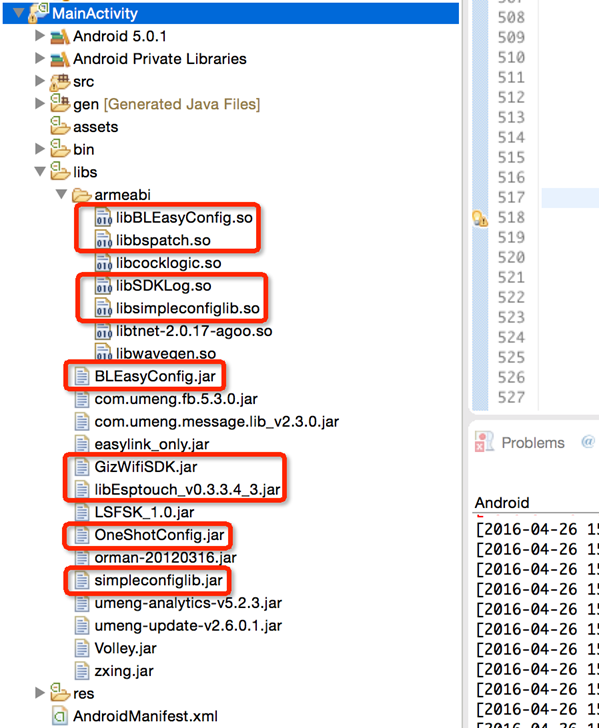The width and height of the screenshot is (599, 728).
Task: Select the AndroidManifest.xml file name
Action: pyautogui.click(x=145, y=716)
